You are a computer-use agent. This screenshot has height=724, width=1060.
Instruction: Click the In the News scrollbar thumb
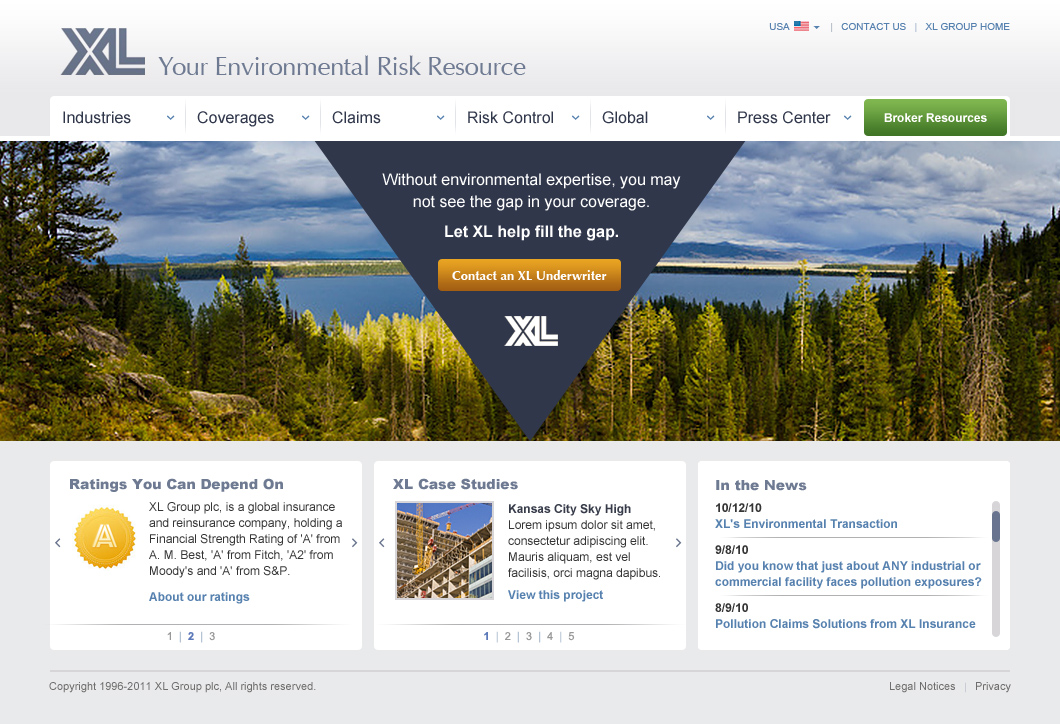pos(996,526)
